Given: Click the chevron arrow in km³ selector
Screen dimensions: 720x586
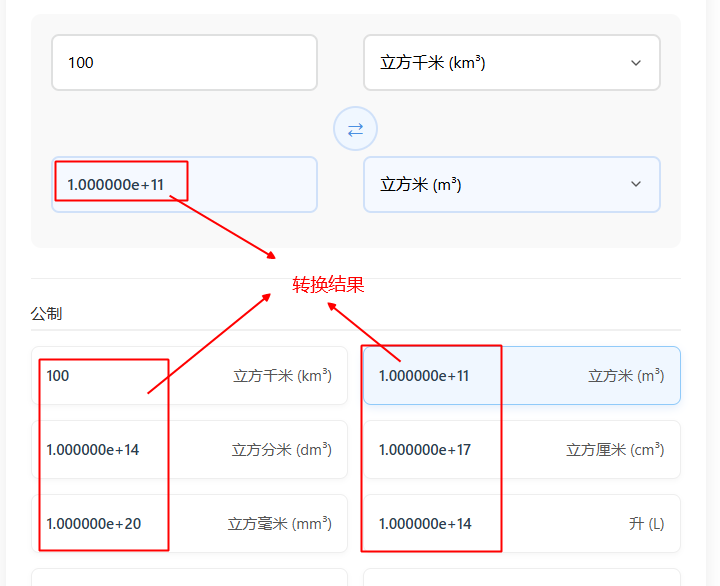Looking at the screenshot, I should (636, 63).
